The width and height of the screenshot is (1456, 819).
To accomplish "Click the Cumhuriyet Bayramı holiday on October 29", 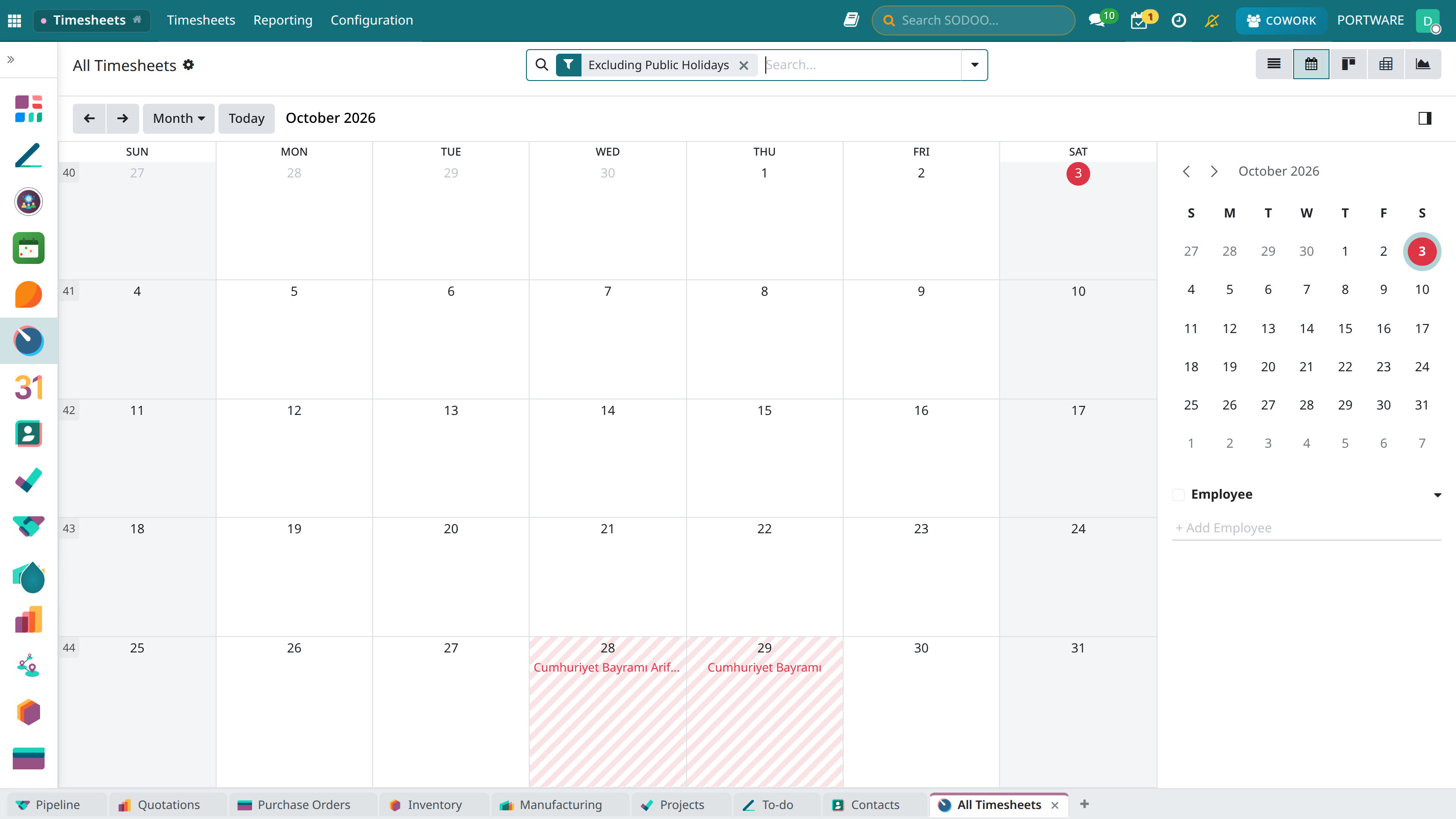I will pyautogui.click(x=764, y=667).
